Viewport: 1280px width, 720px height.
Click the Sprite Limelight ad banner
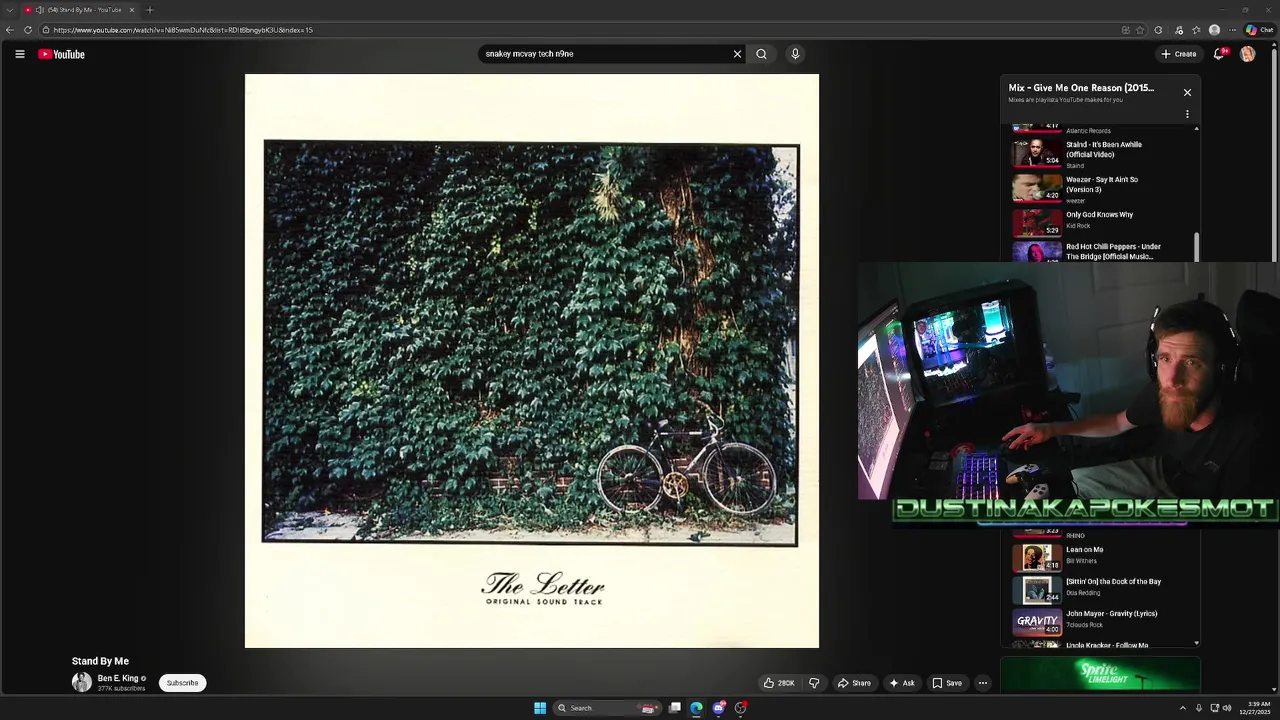1100,674
